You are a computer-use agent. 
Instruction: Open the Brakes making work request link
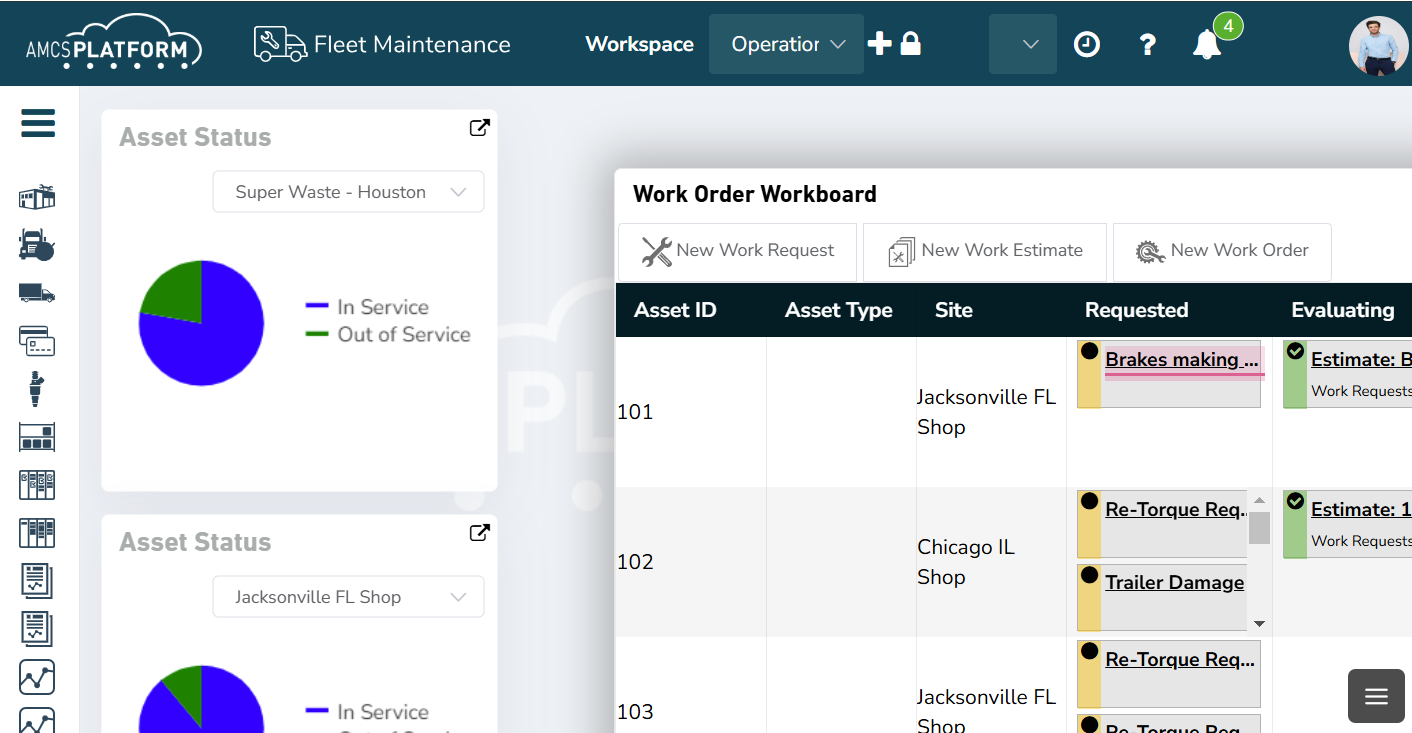click(x=1182, y=359)
